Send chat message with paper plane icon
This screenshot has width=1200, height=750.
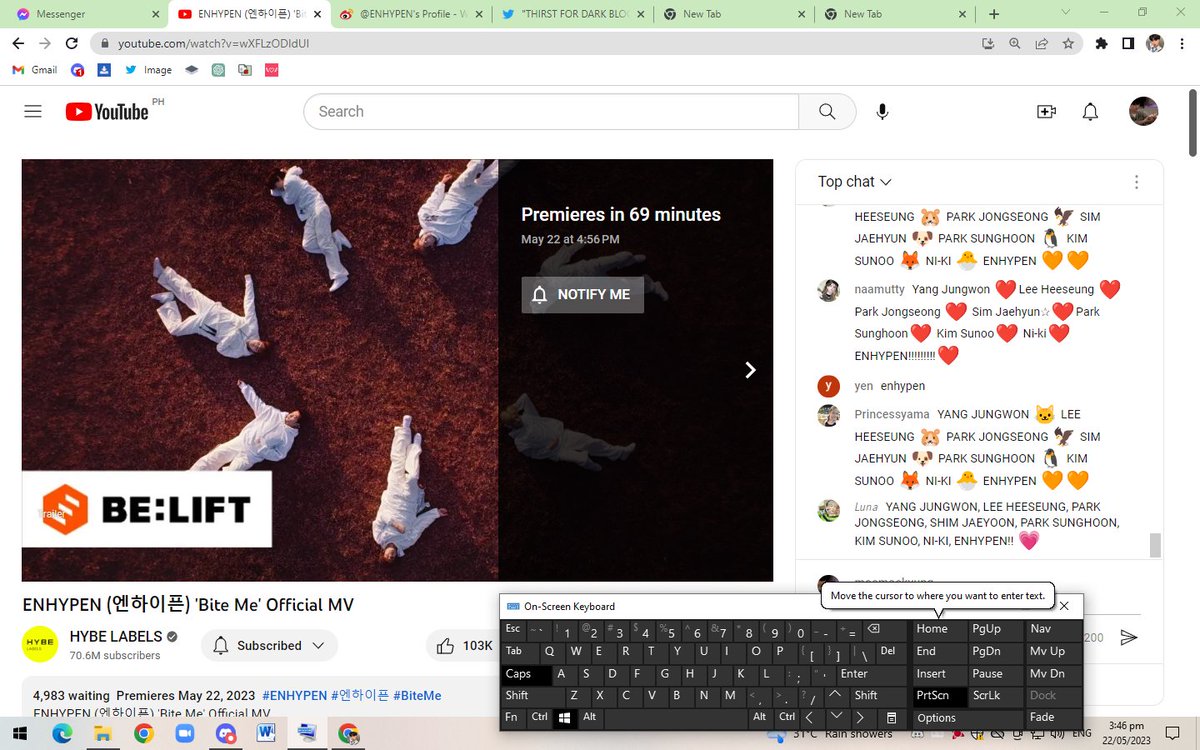(1129, 638)
